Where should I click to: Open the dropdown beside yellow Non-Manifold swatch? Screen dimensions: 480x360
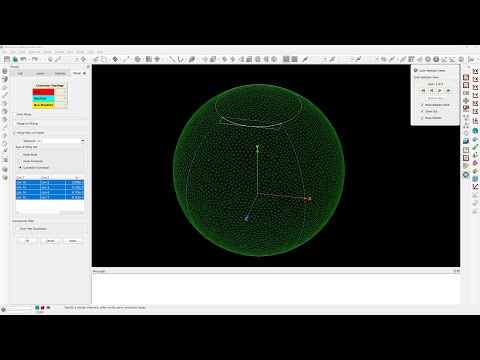point(65,105)
